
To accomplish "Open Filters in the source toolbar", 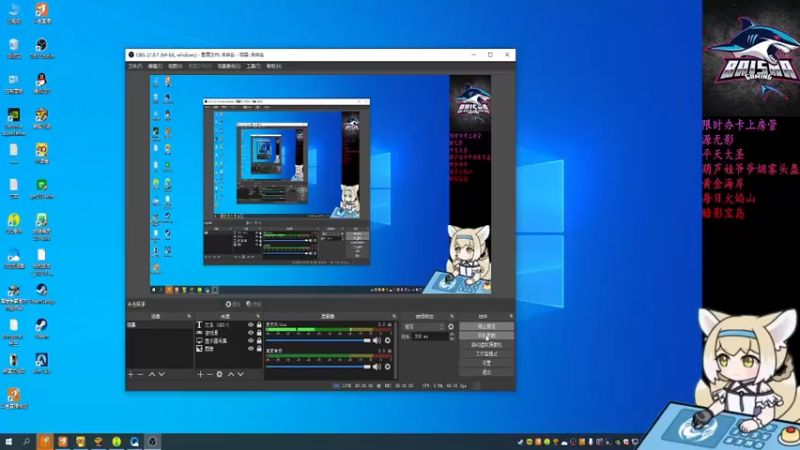I will 254,304.
